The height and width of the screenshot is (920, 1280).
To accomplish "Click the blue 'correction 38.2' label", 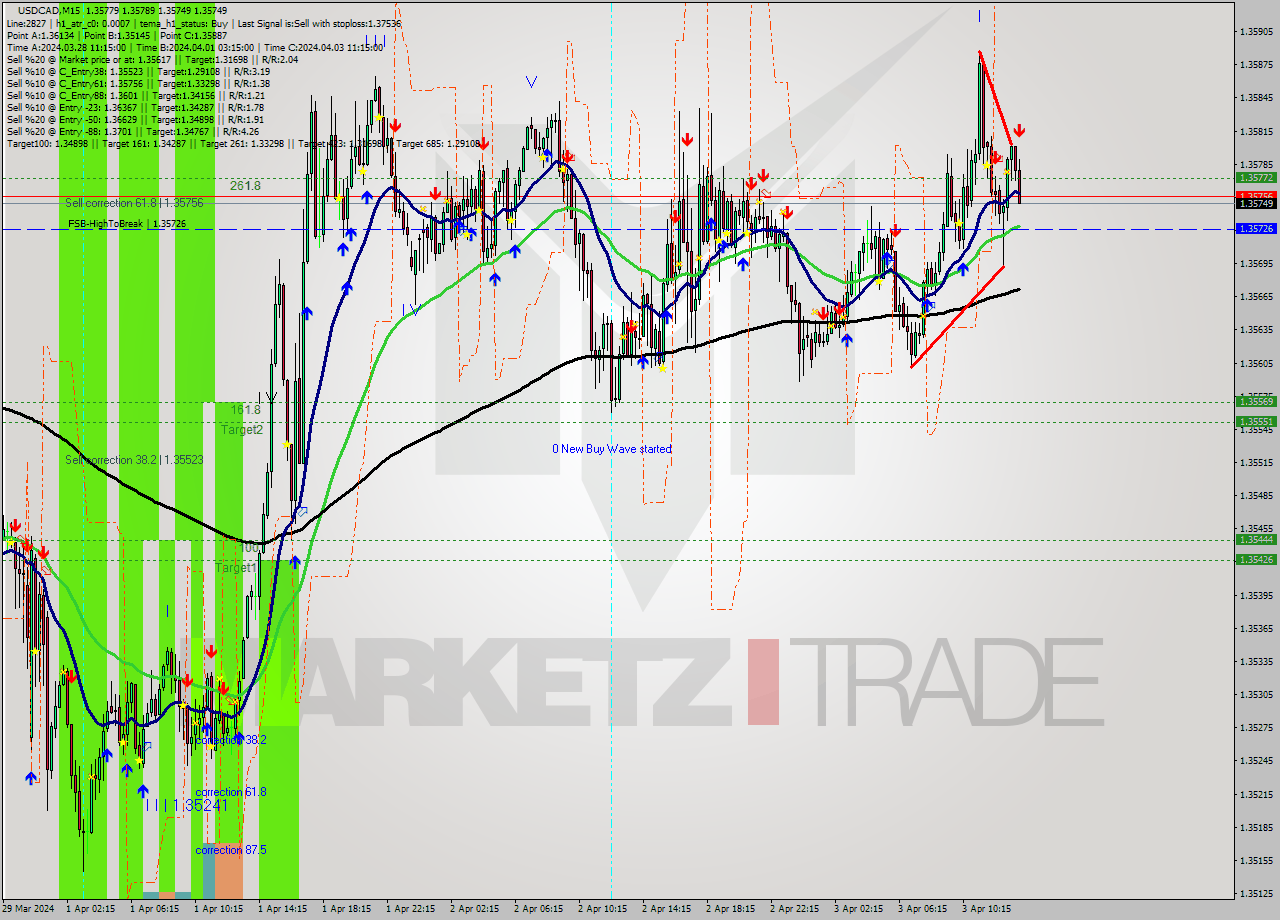I will tap(231, 740).
